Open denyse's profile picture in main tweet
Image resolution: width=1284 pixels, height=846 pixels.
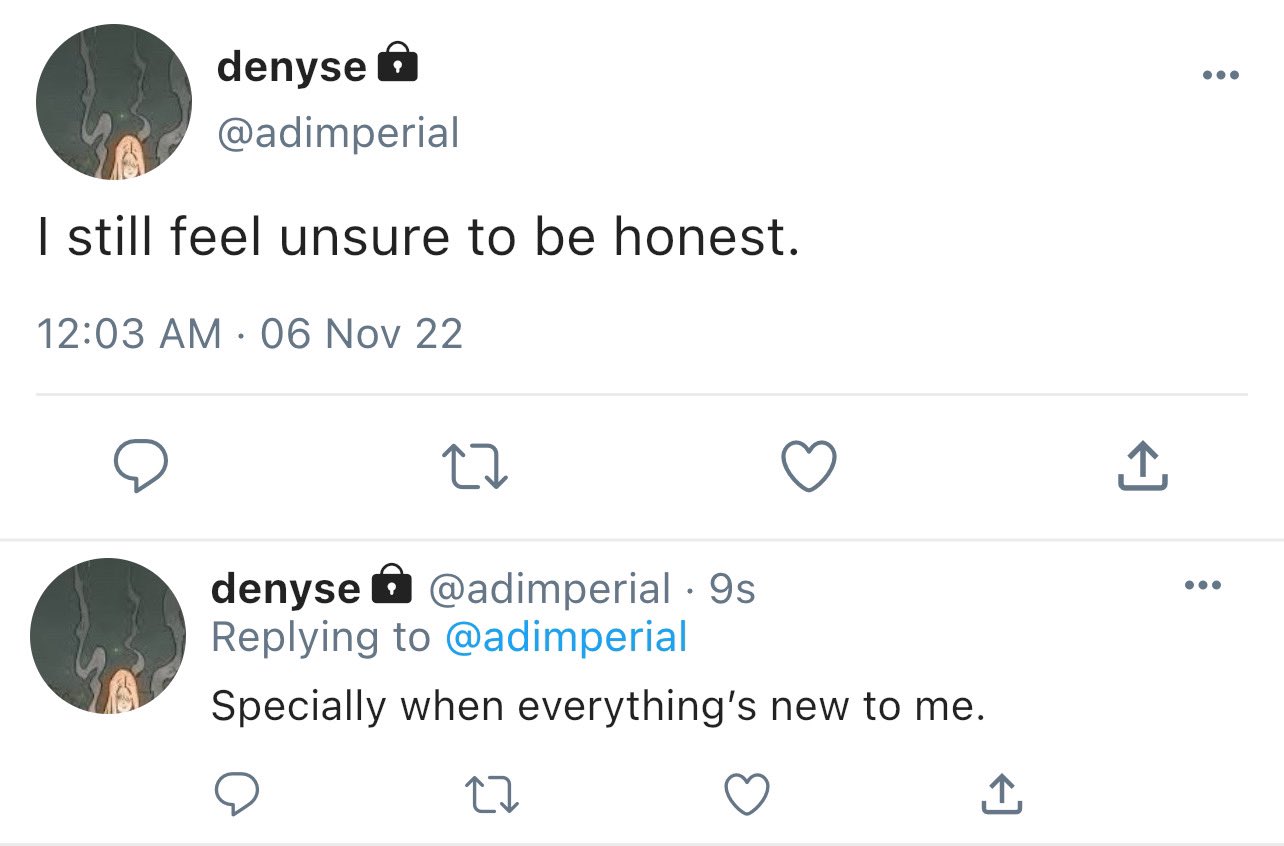[114, 102]
